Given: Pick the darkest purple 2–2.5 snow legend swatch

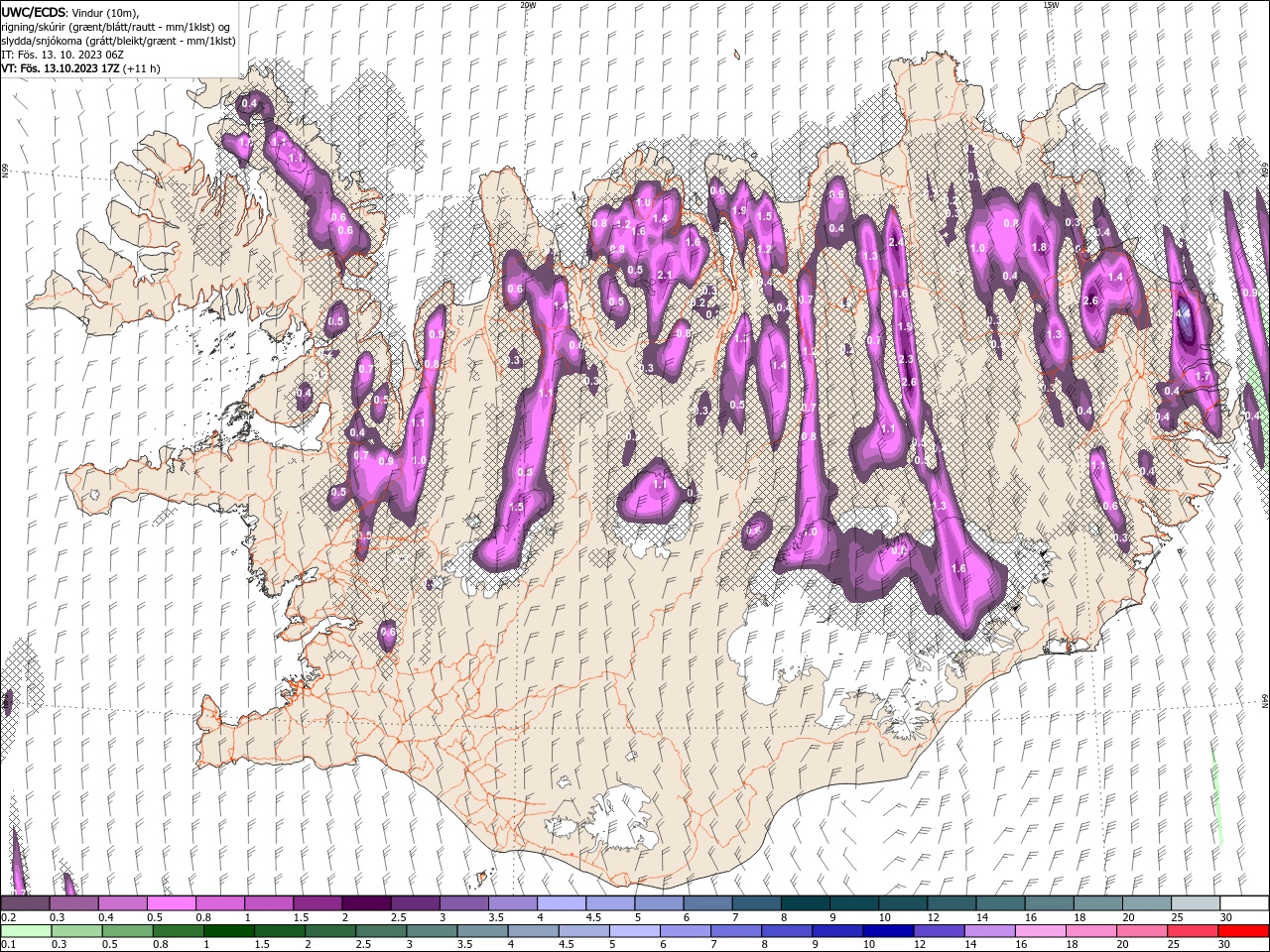Looking at the screenshot, I should [x=366, y=903].
